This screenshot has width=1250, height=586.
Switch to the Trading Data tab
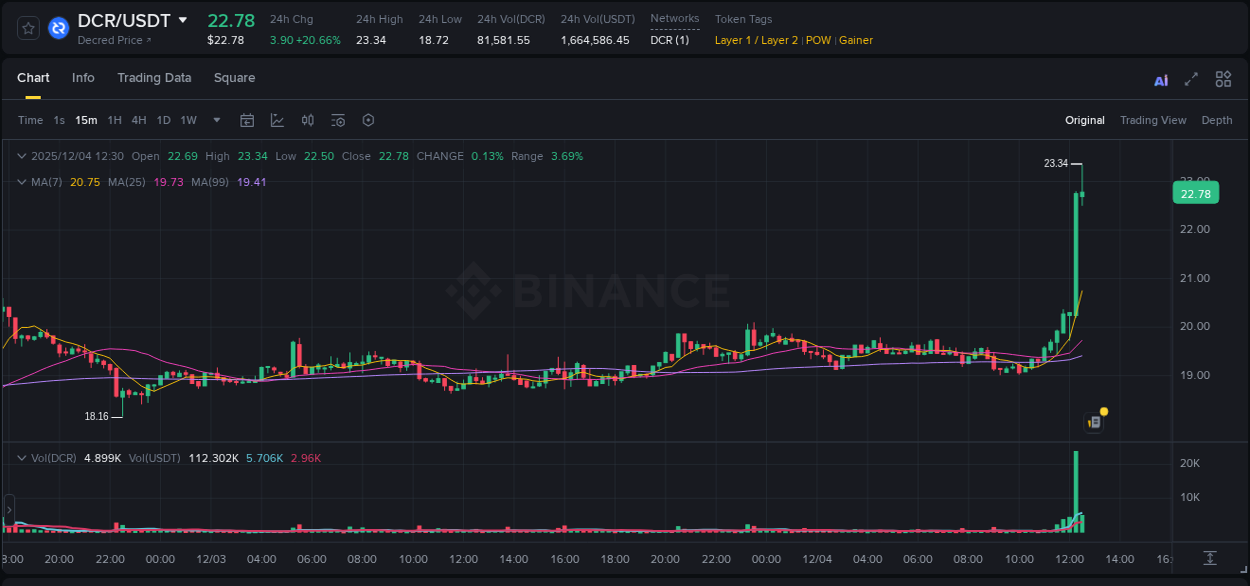[x=154, y=77]
